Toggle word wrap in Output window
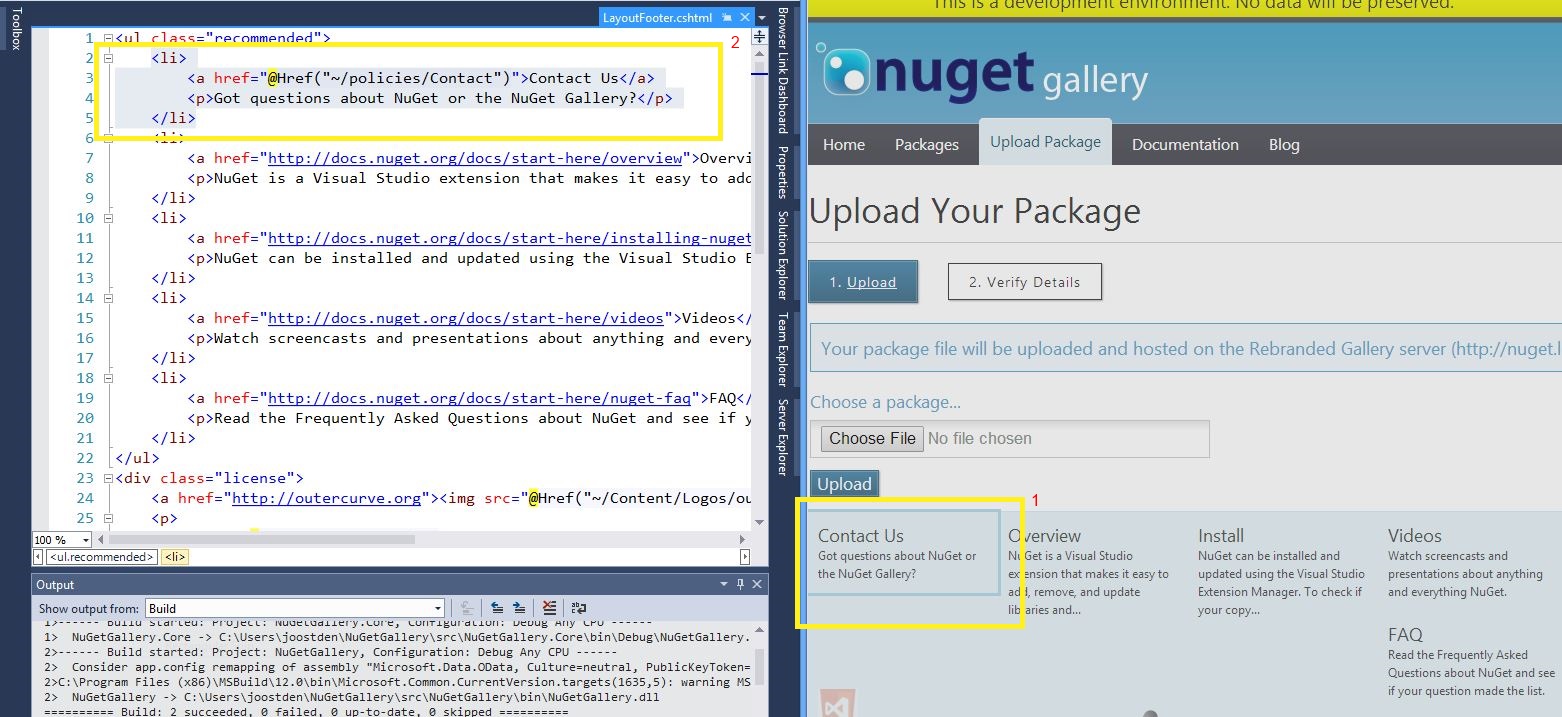The height and width of the screenshot is (717, 1562). coord(578,608)
